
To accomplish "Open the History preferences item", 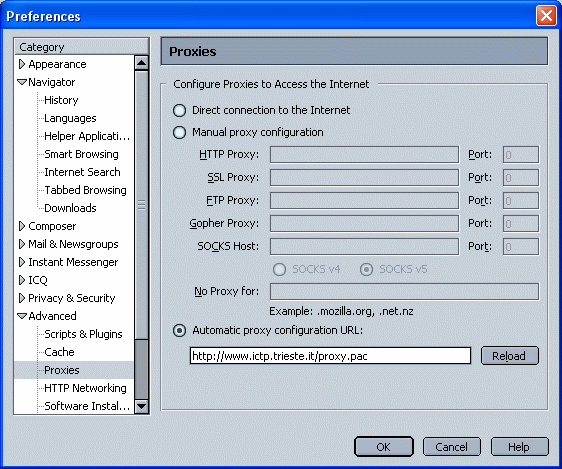I will tap(61, 100).
